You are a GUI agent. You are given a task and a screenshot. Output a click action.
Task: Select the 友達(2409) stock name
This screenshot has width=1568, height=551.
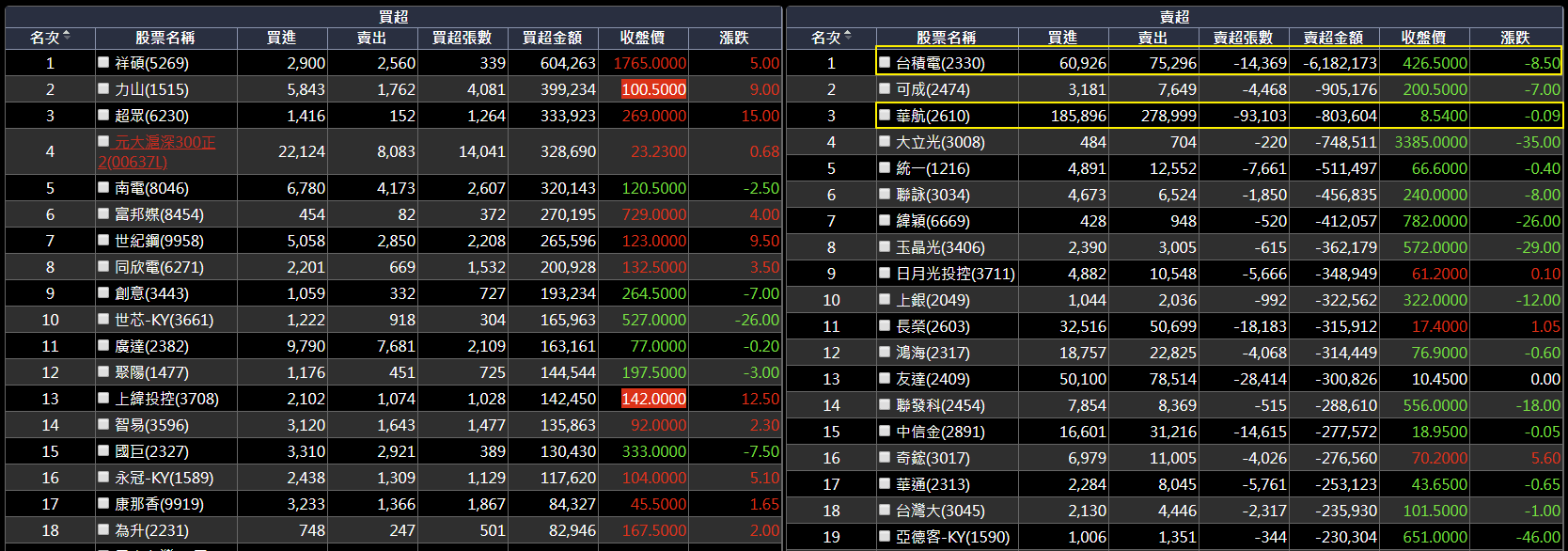pos(933,379)
